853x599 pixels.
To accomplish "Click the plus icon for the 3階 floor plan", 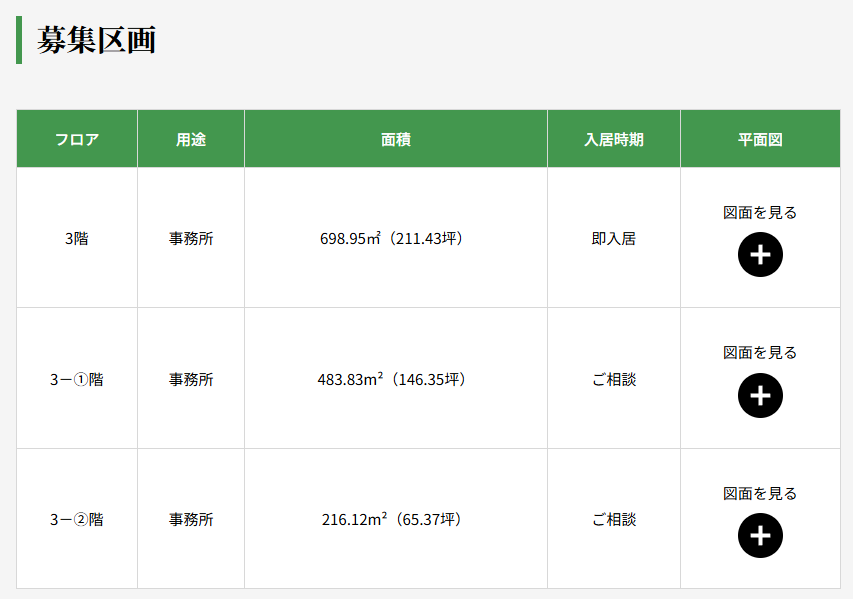I will tap(760, 255).
